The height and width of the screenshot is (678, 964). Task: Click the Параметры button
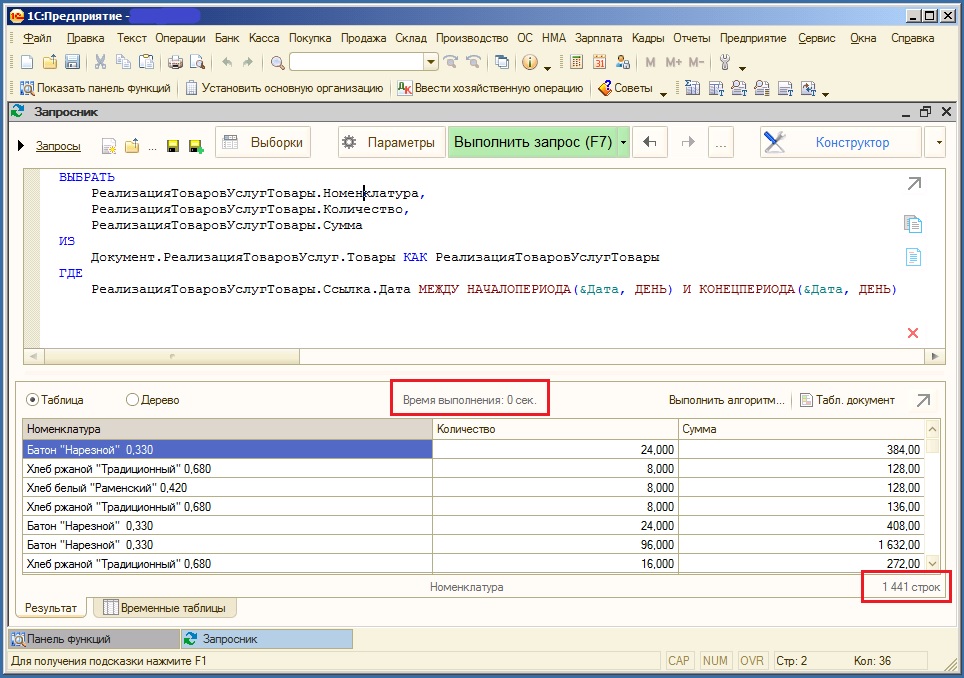pos(390,143)
